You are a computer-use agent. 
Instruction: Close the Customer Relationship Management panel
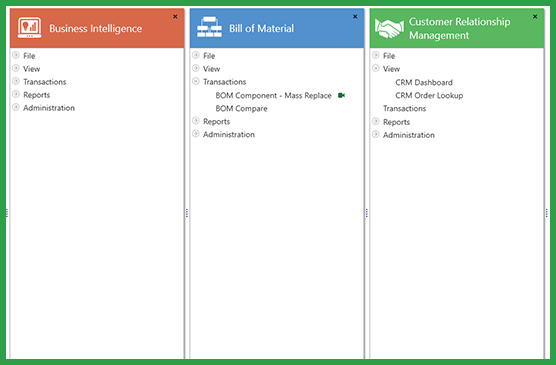coord(535,16)
